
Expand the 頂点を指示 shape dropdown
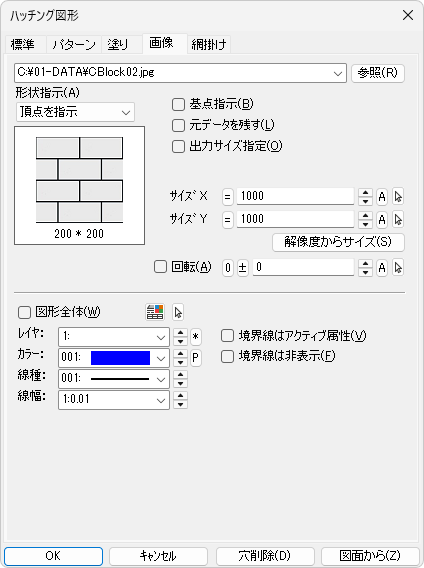[126, 112]
